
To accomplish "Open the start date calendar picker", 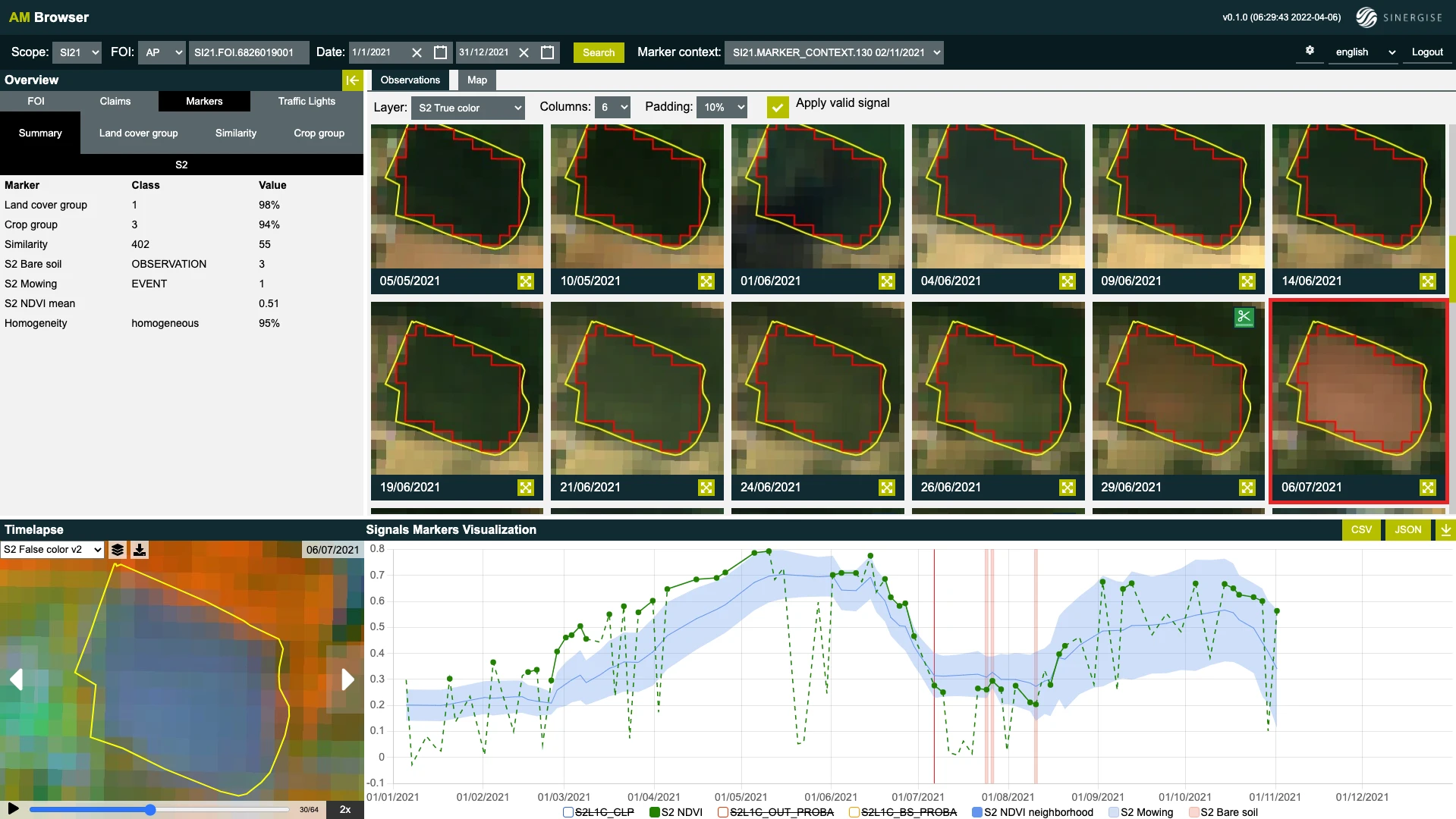I will pos(440,52).
